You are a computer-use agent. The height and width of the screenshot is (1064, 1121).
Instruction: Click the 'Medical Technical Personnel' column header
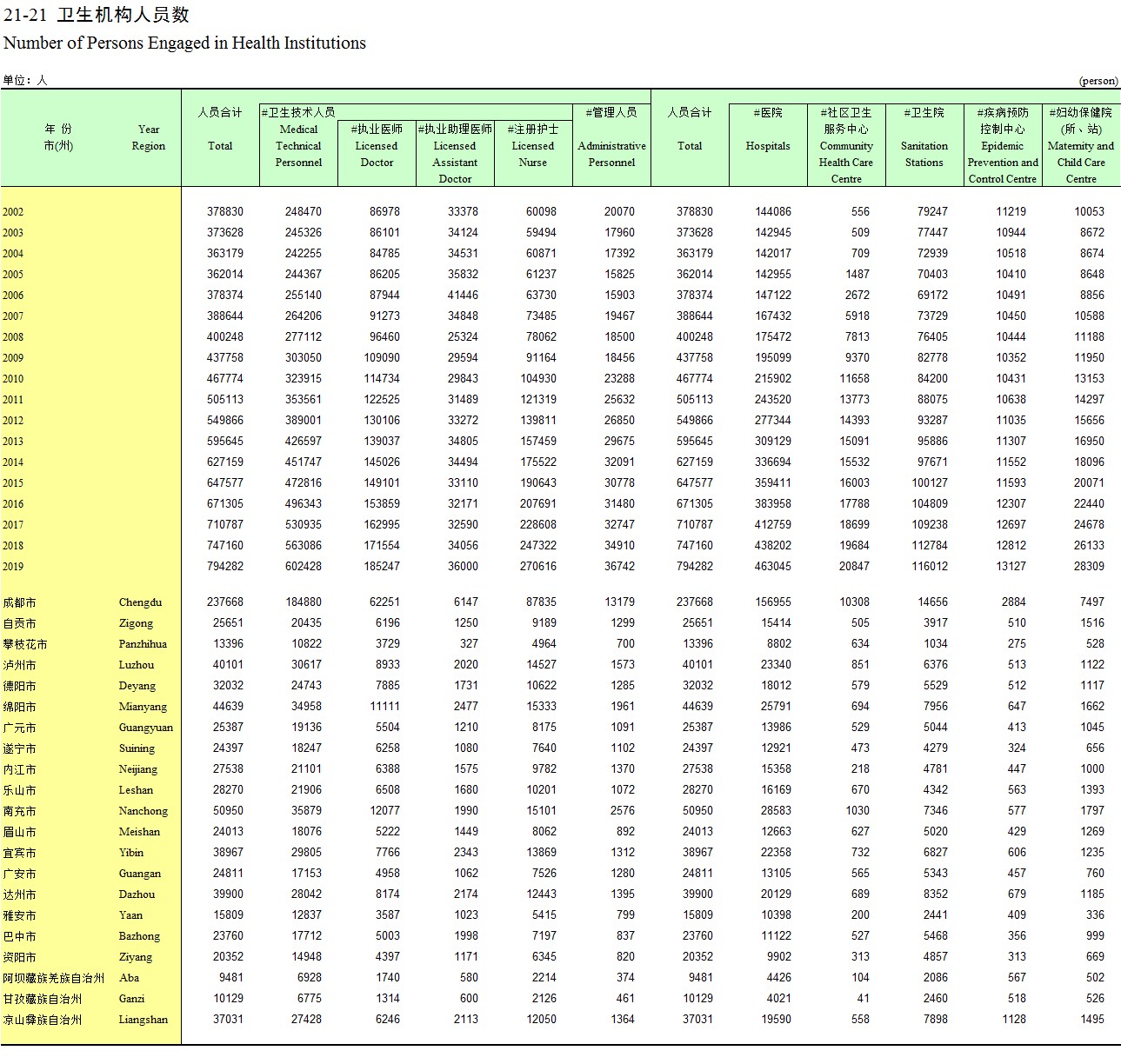click(298, 146)
